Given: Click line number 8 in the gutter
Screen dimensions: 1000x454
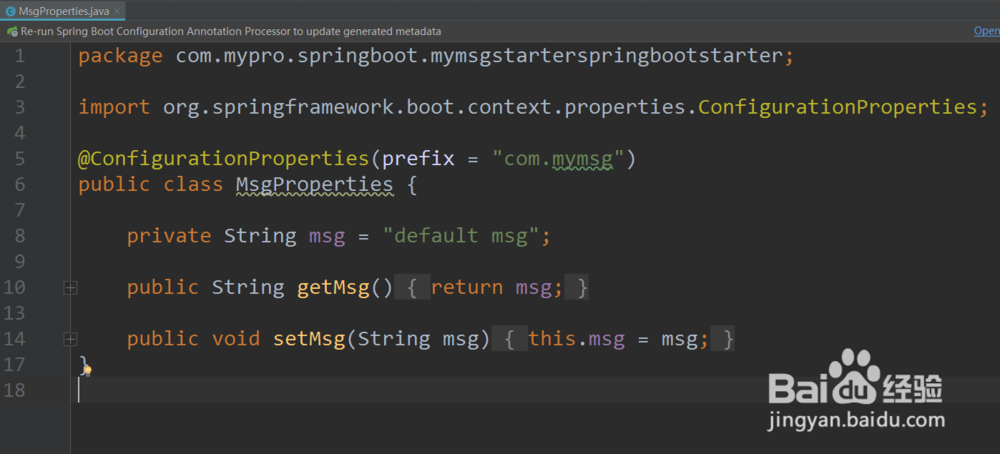Looking at the screenshot, I should pyautogui.click(x=18, y=236).
